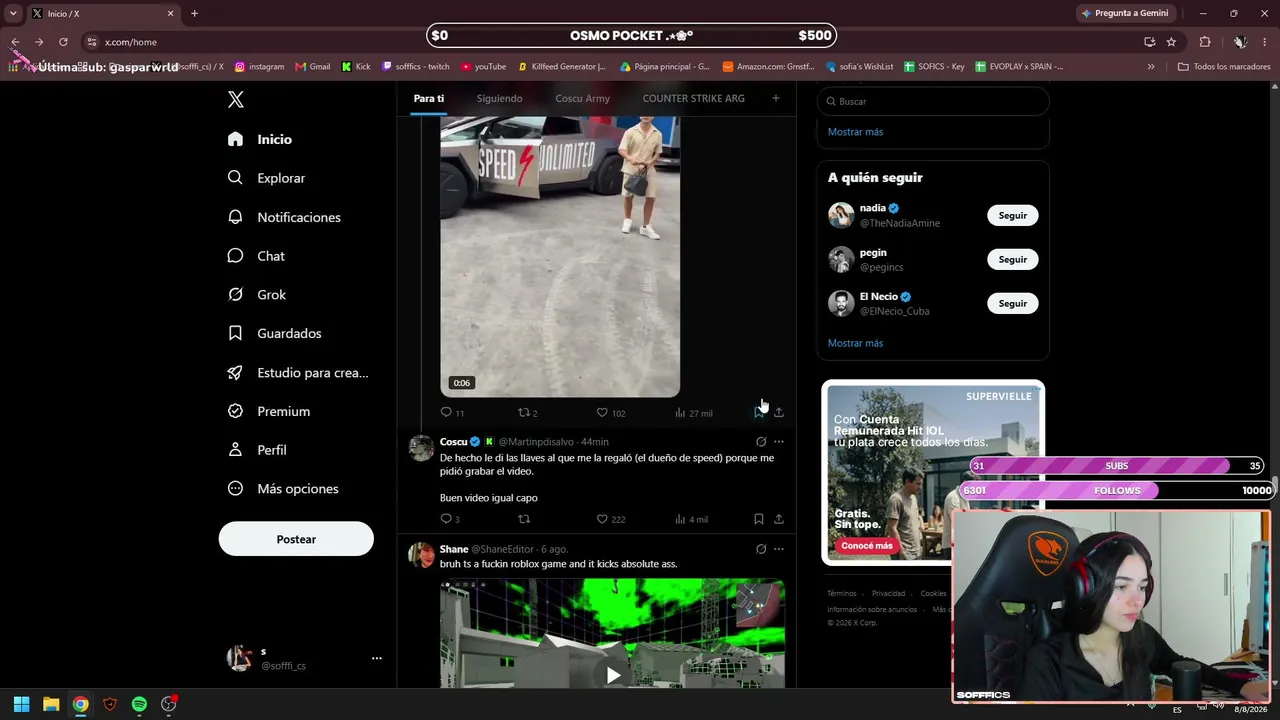Open the Kick bookmark
This screenshot has width=1280, height=720.
click(356, 67)
